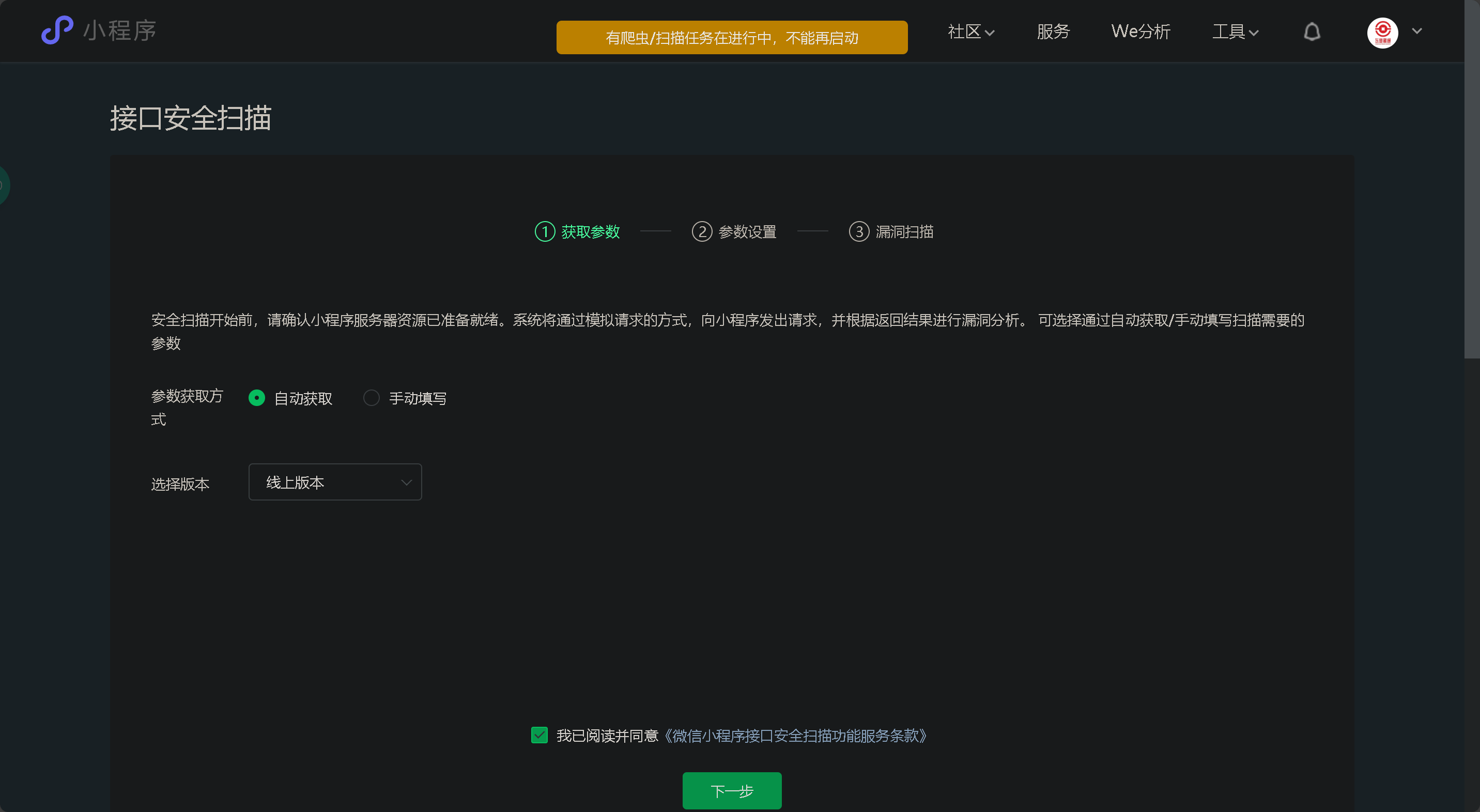Expand the 社区 menu
Screen dimensions: 1480x812
click(970, 32)
